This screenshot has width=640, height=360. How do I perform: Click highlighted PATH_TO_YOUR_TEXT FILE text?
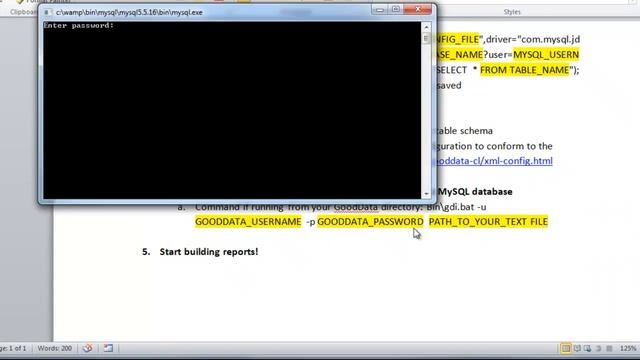tap(488, 222)
